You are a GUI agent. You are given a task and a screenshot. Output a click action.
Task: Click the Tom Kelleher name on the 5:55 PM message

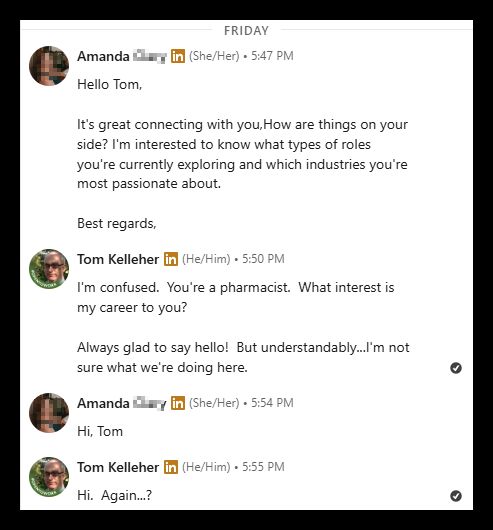tap(118, 467)
